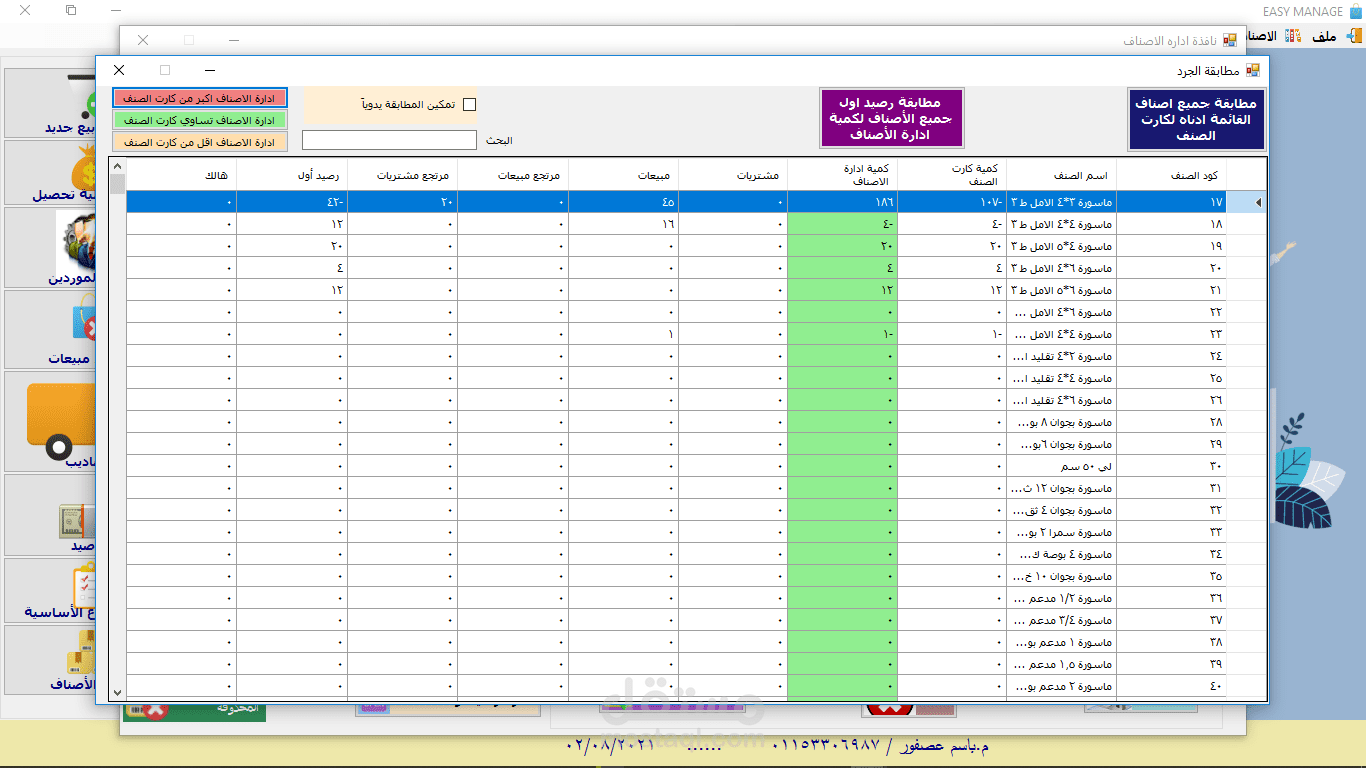Select item code ٢١ cell
The height and width of the screenshot is (768, 1366).
[1171, 290]
